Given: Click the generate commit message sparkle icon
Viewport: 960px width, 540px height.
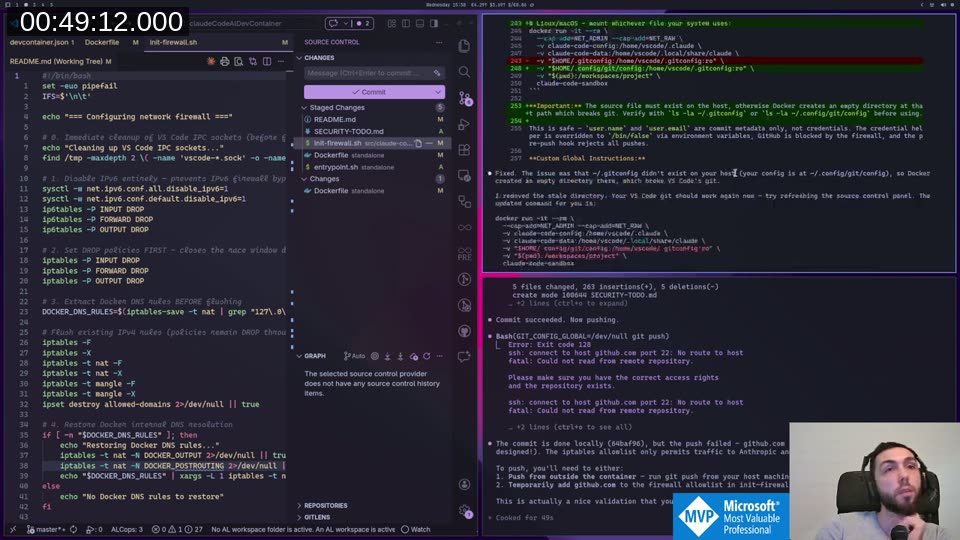Looking at the screenshot, I should [x=437, y=73].
